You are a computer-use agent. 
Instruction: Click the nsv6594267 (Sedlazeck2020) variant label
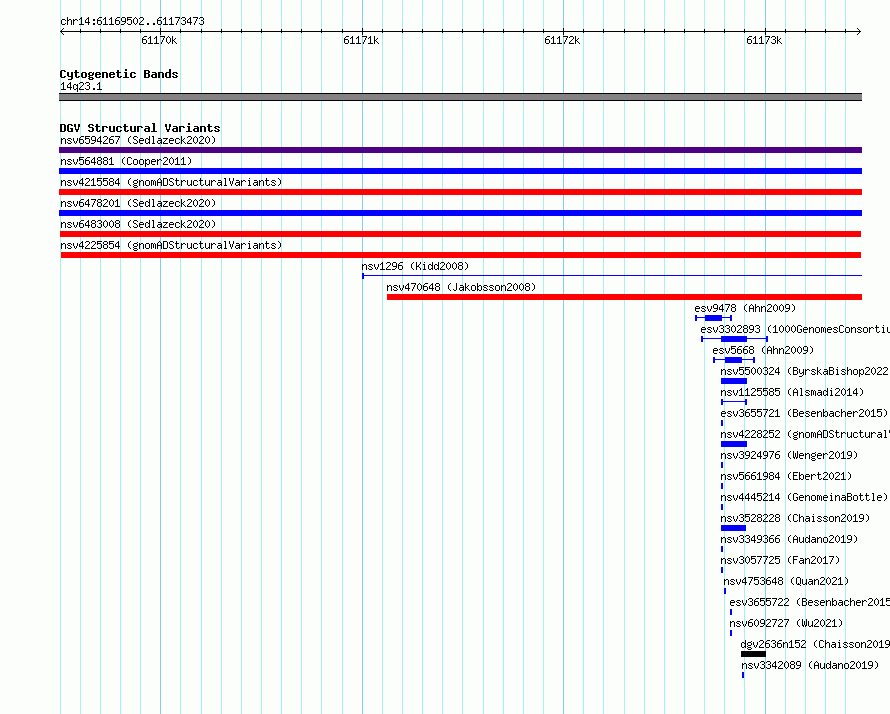coord(138,140)
